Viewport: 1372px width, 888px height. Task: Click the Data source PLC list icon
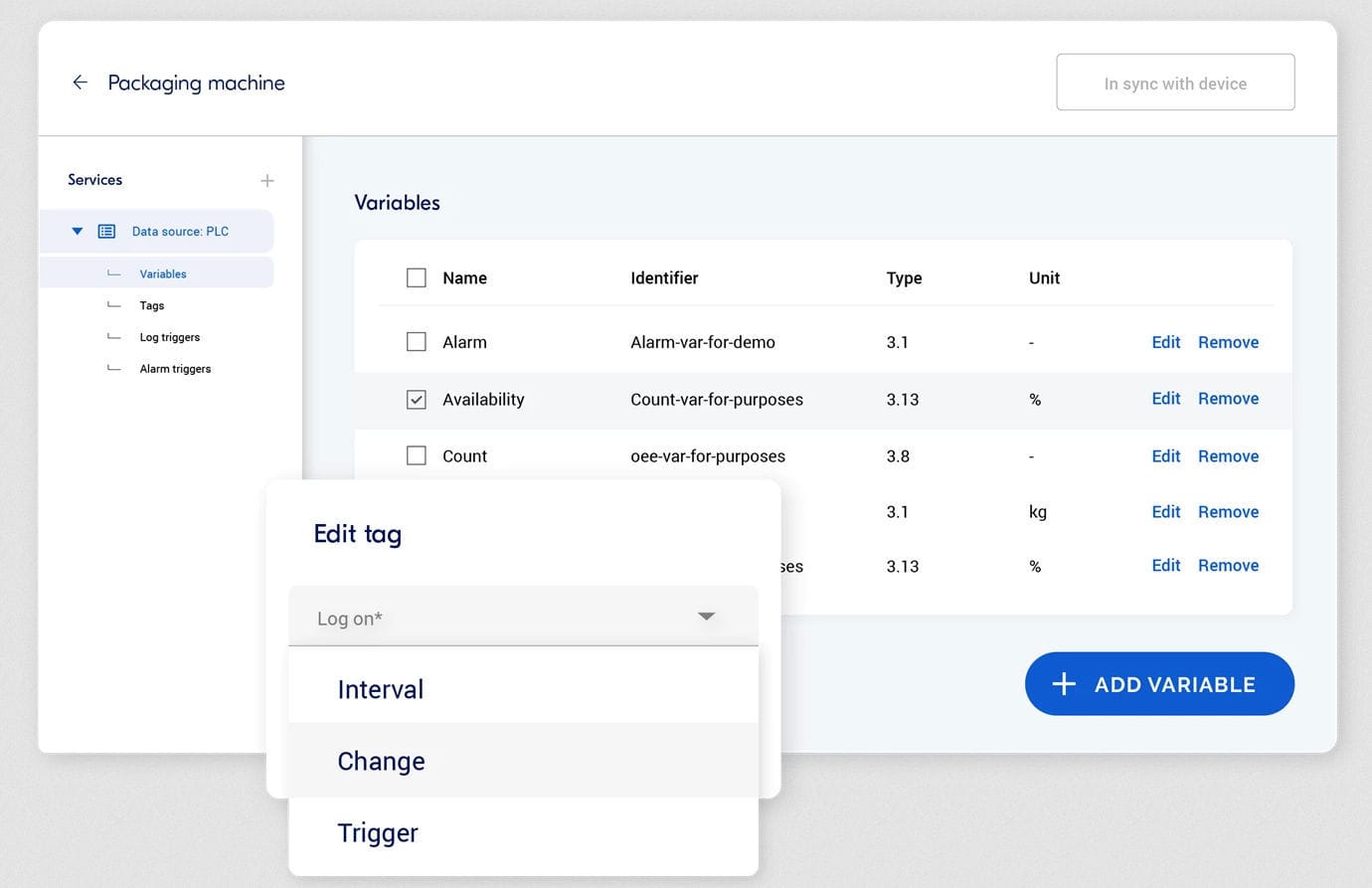(x=106, y=232)
